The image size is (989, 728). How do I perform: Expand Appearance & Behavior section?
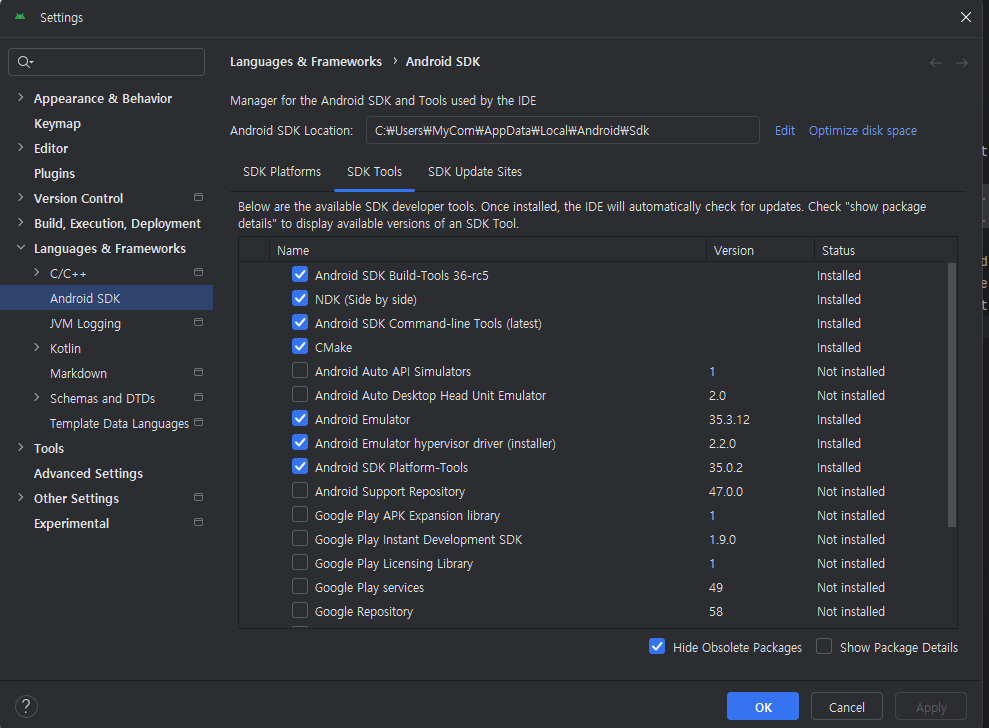[x=21, y=97]
